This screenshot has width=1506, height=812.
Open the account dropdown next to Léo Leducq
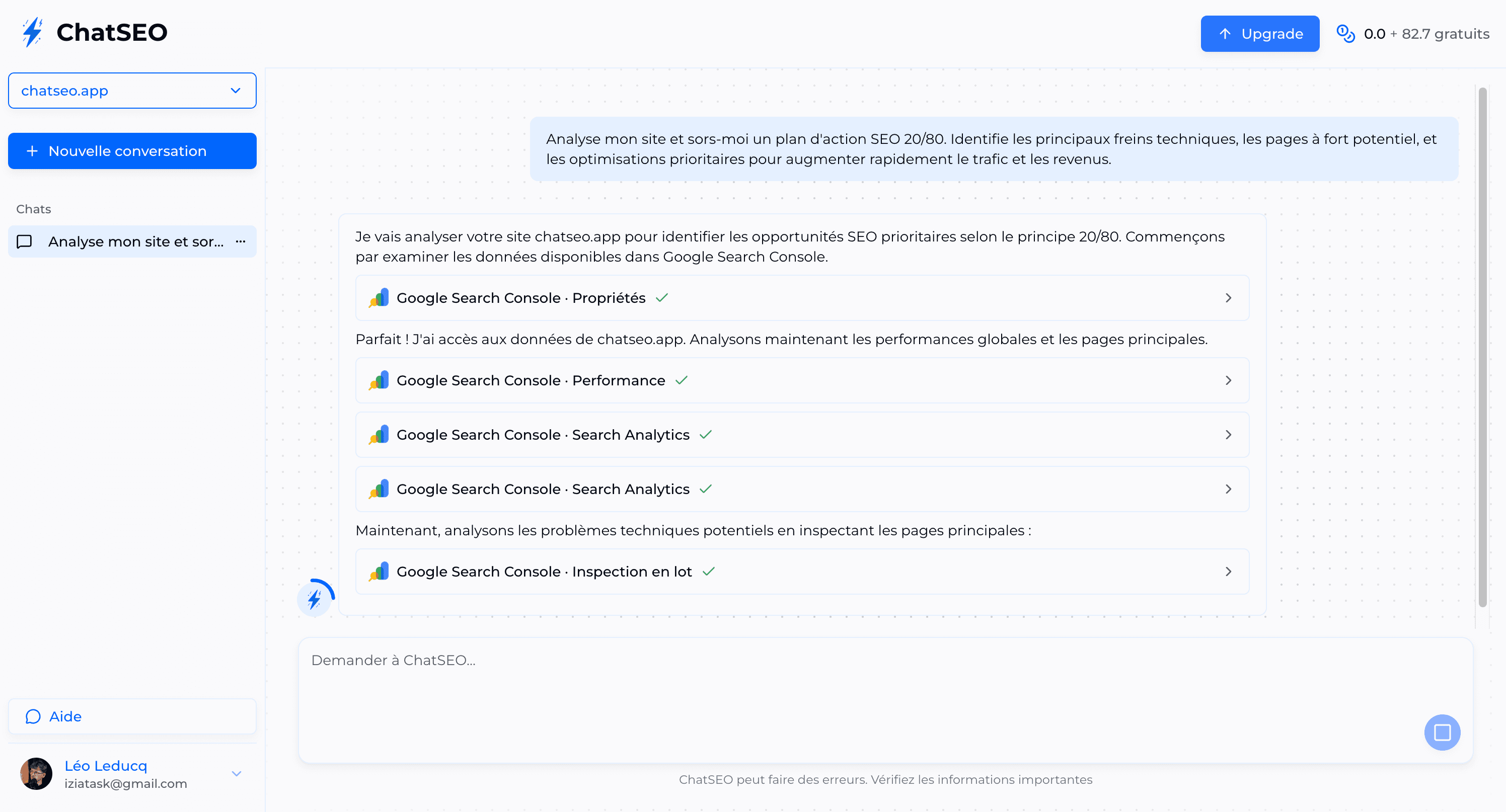(236, 773)
